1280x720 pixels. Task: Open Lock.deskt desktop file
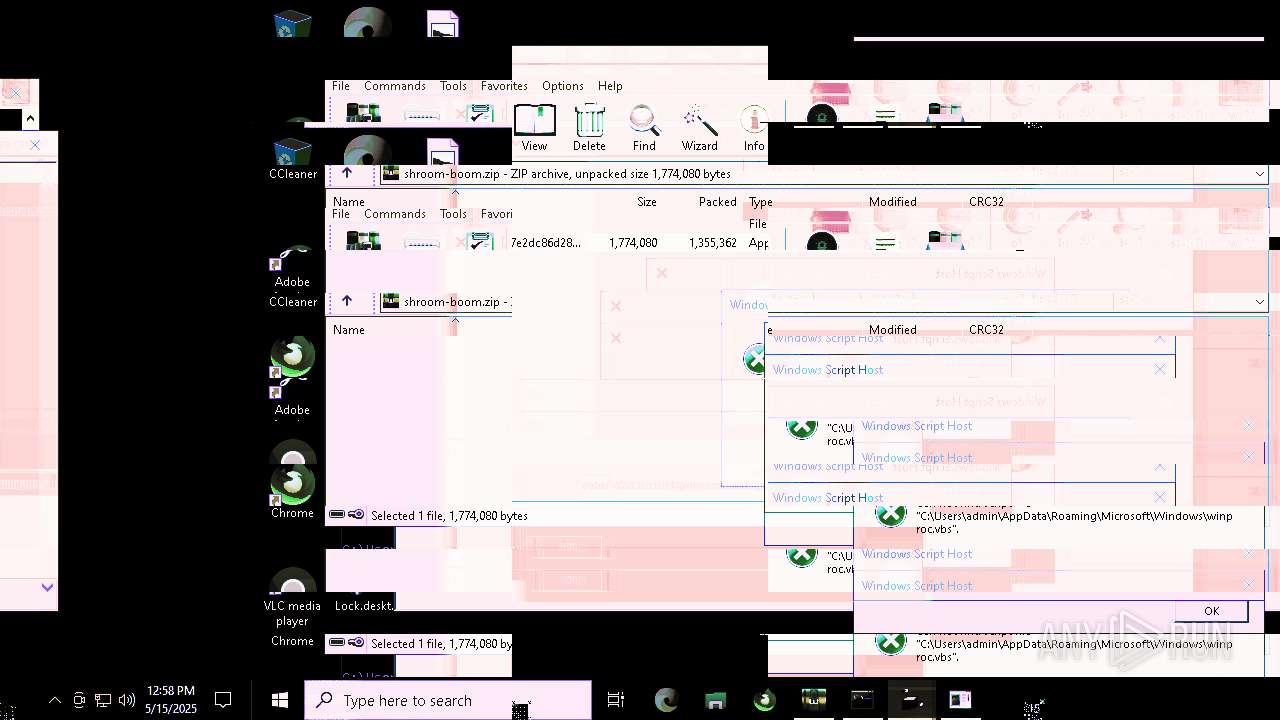point(364,606)
